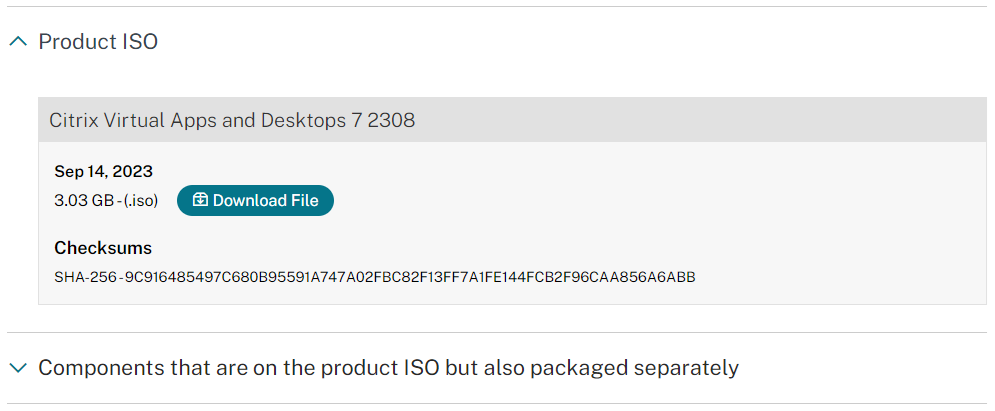Click the gray title bar of the download card
995x411 pixels.
pos(512,119)
